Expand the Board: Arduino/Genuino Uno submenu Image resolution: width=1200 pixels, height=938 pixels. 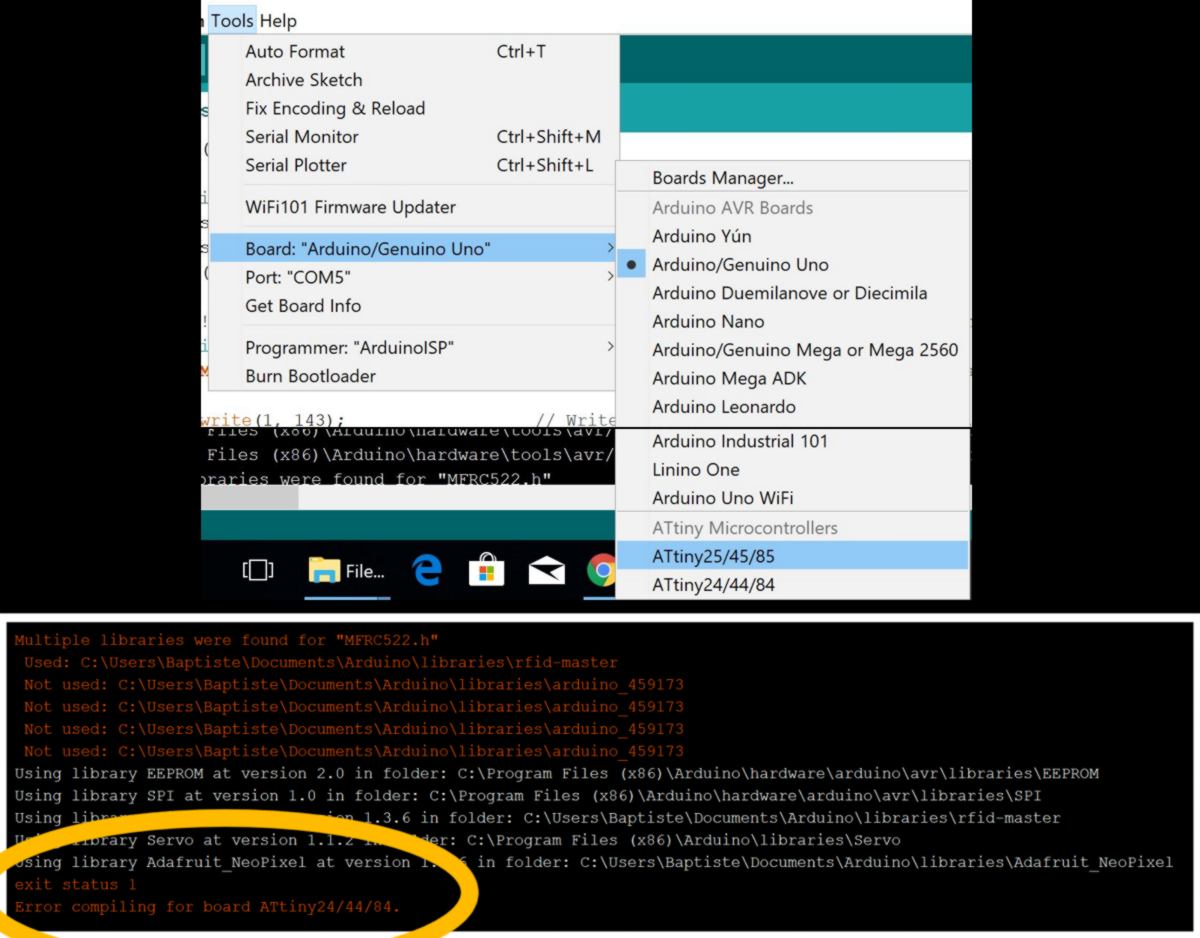(x=413, y=248)
